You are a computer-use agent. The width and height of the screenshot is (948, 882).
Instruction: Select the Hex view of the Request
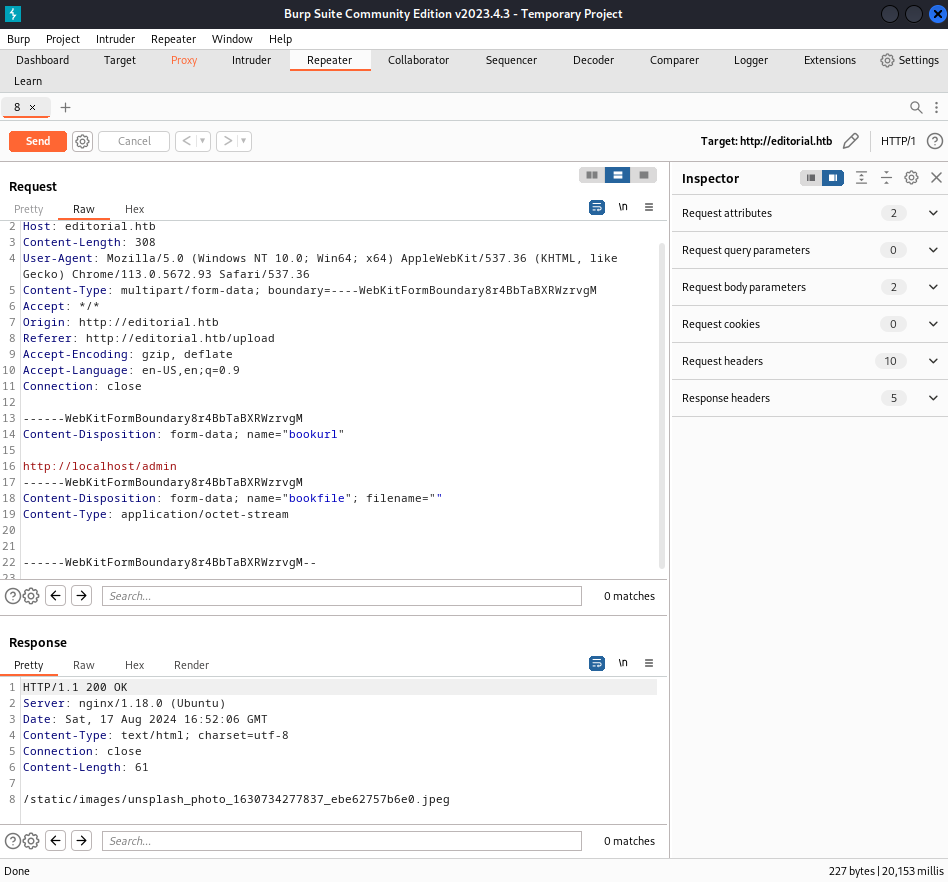pyautogui.click(x=134, y=209)
